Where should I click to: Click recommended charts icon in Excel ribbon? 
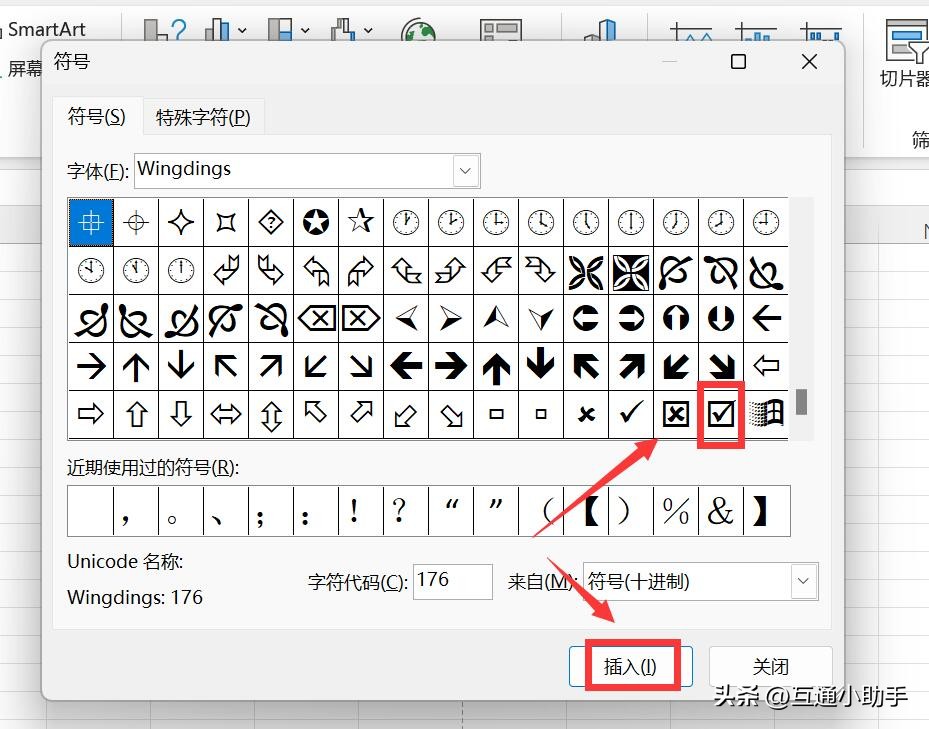click(165, 30)
